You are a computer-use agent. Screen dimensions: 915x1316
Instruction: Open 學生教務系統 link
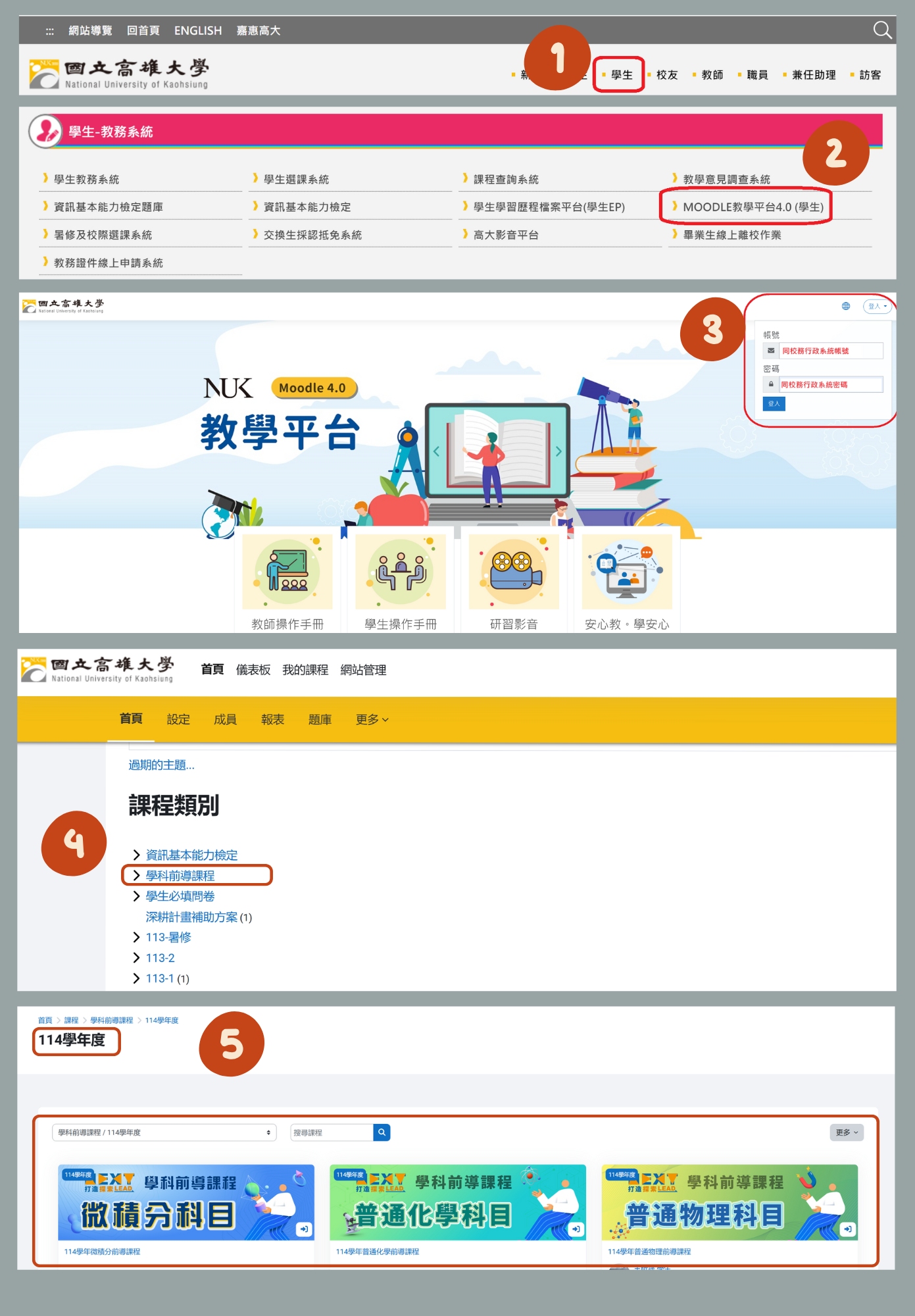(86, 179)
